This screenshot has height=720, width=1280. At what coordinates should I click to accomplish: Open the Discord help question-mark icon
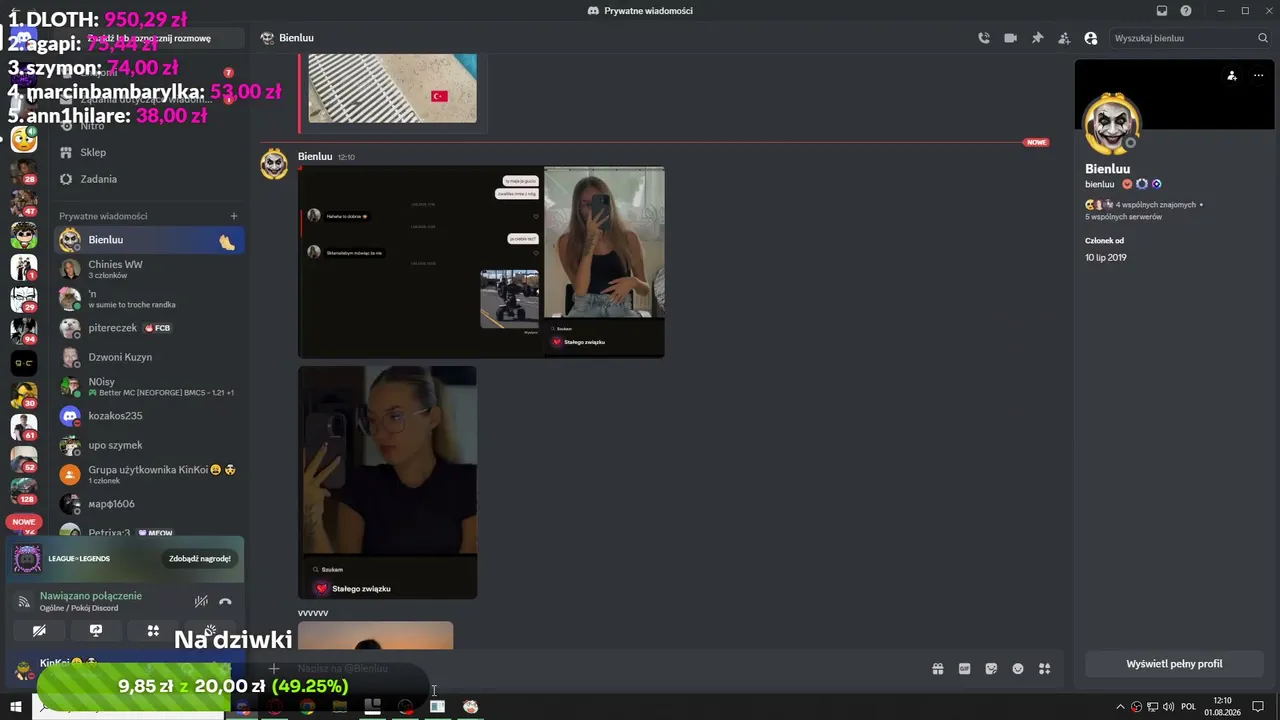pos(1186,11)
